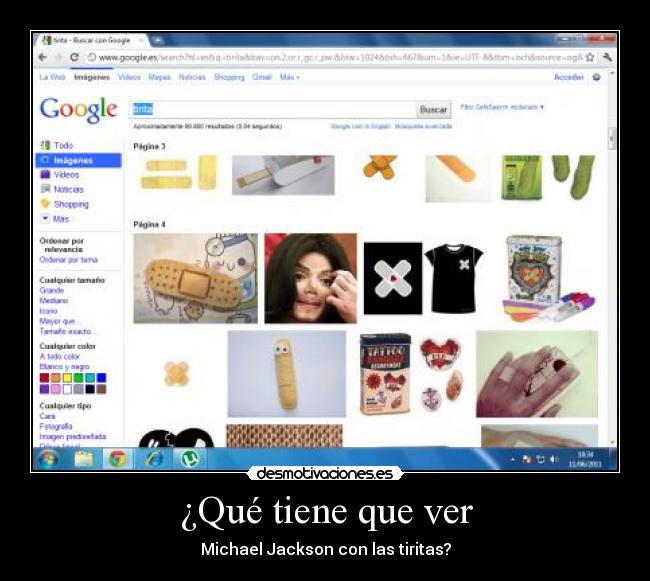This screenshot has width=650, height=581.
Task: Open Windows Explorer taskbar icon
Action: point(84,459)
